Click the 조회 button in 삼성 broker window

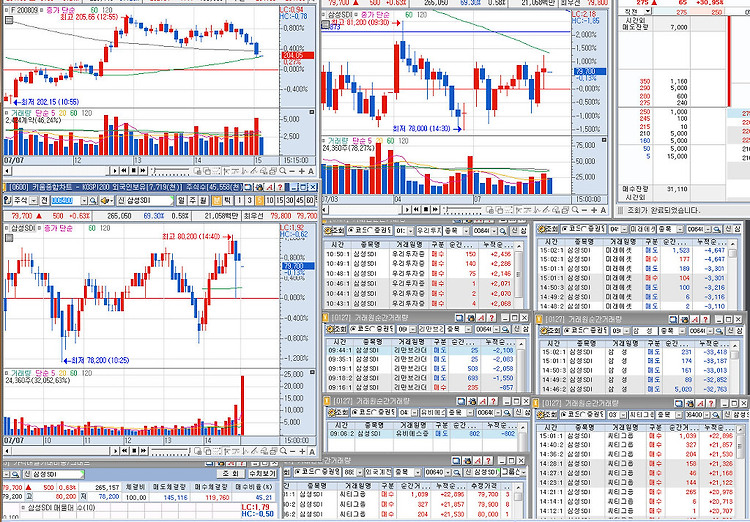pyautogui.click(x=548, y=331)
